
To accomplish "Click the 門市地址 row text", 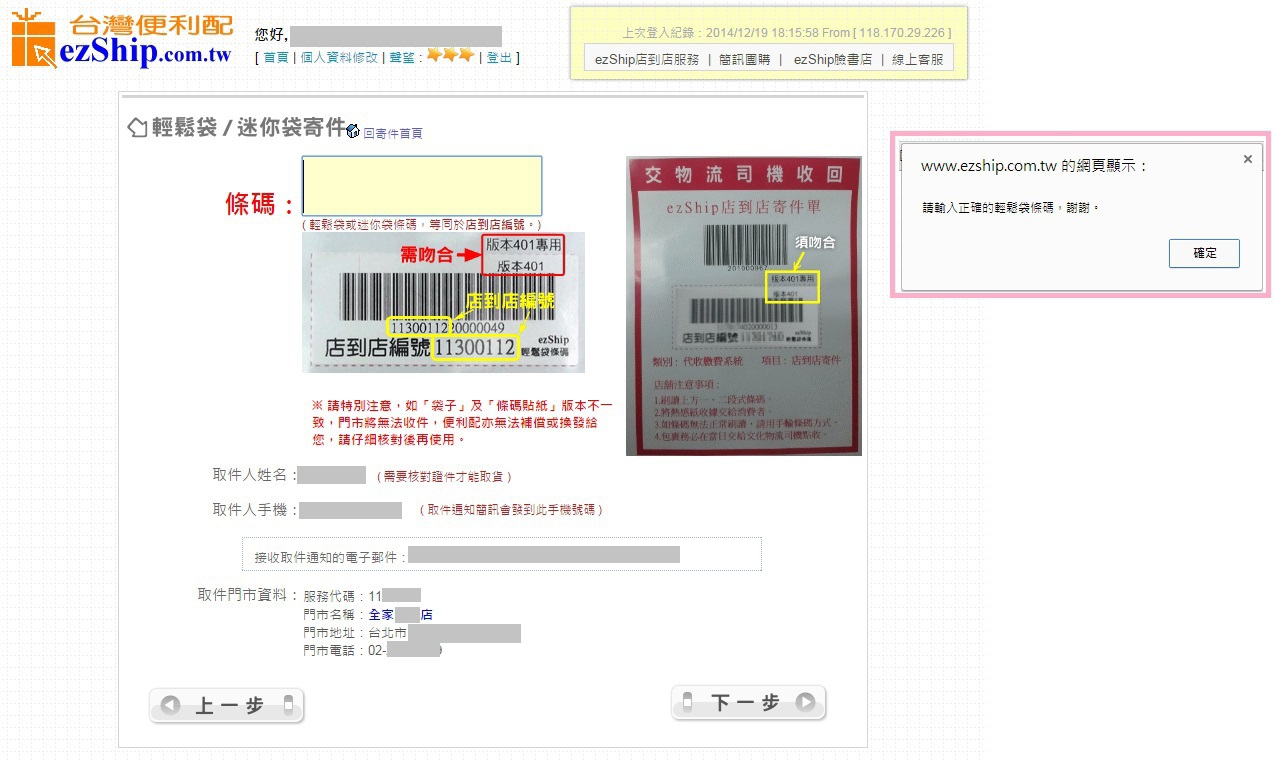I will [x=355, y=633].
